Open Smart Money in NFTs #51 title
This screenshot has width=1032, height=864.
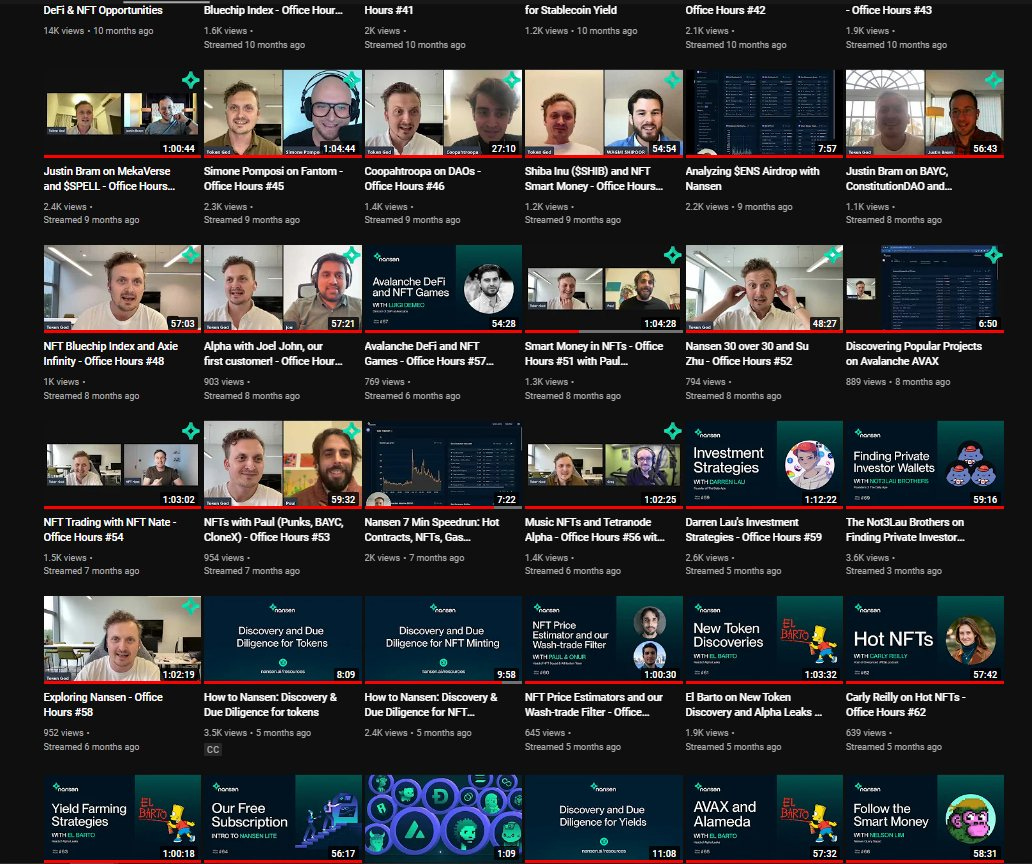(594, 353)
